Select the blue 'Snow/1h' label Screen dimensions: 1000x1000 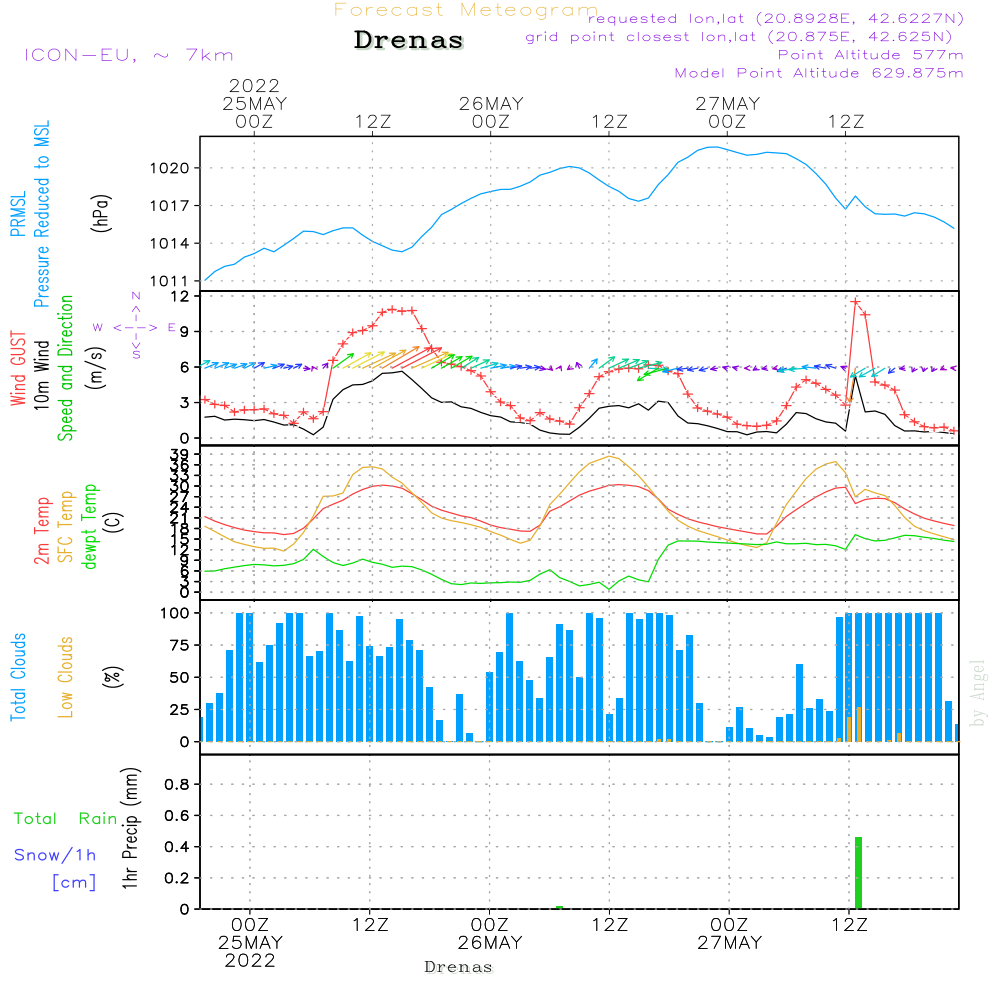(55, 855)
